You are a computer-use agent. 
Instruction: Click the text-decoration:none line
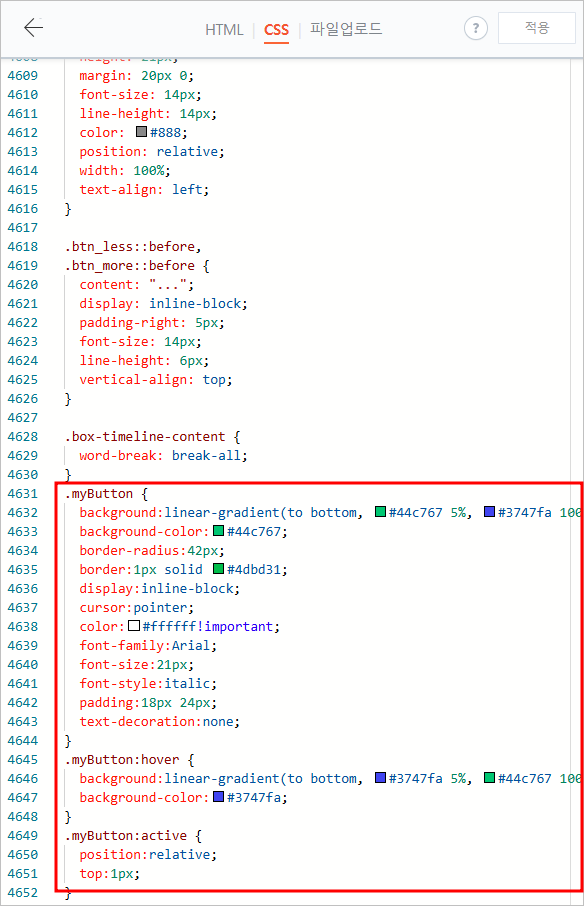pos(160,722)
